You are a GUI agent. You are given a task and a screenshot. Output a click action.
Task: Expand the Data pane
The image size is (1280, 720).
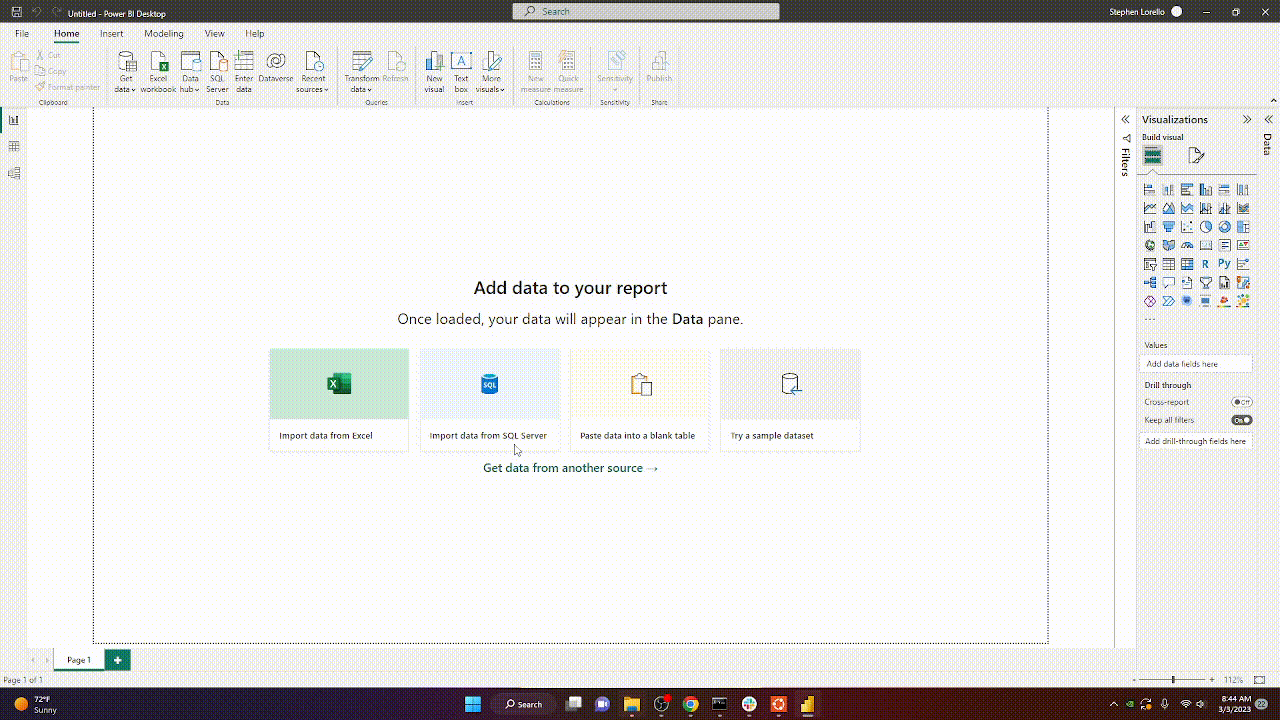[1268, 120]
